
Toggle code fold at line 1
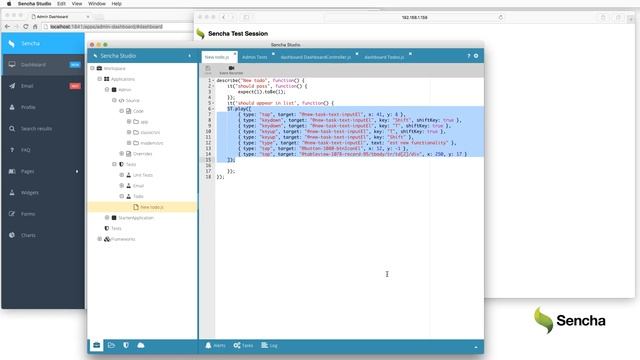(213, 81)
